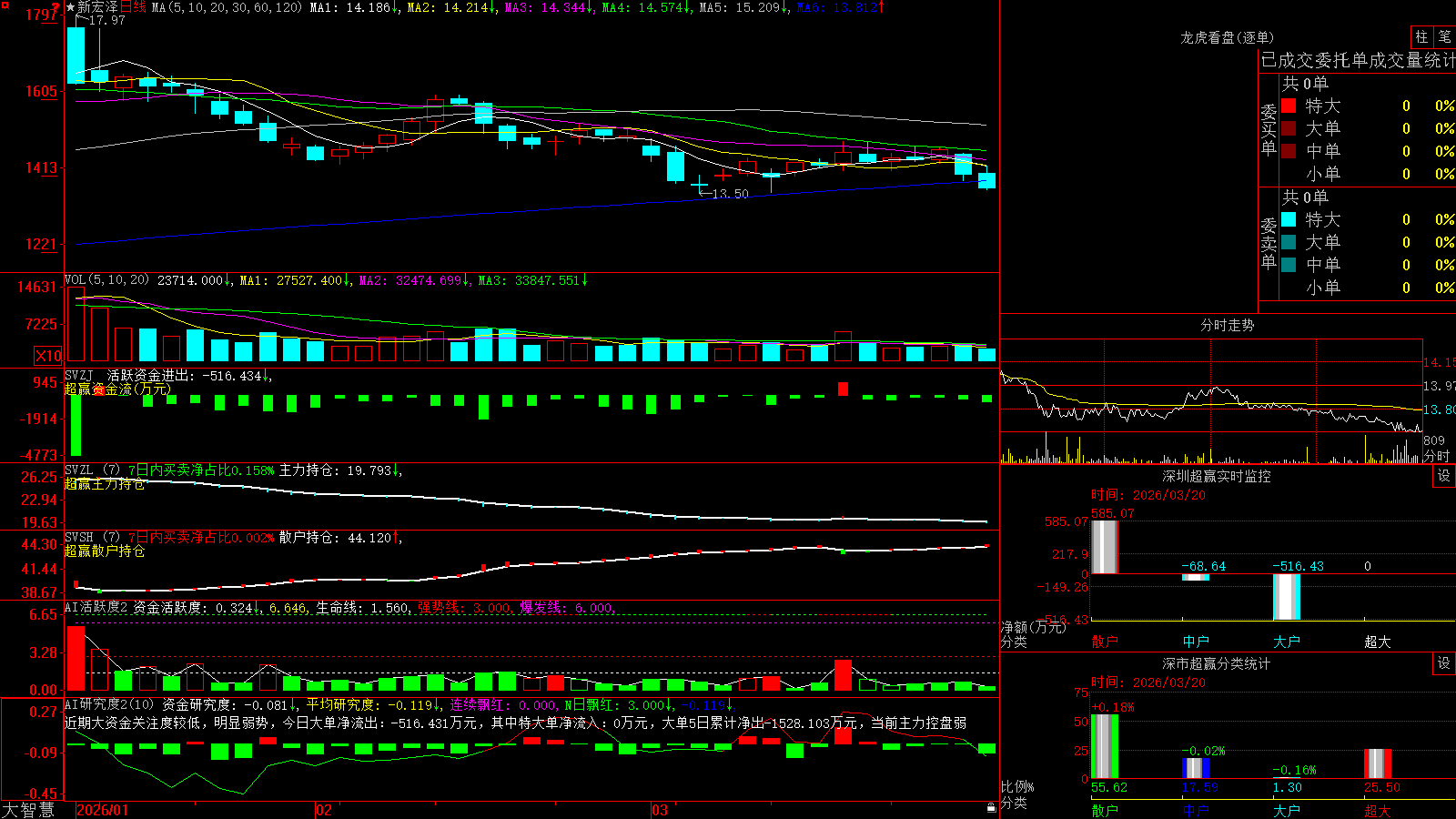Image resolution: width=1456 pixels, height=819 pixels.
Task: Click the SVZJ indicator name
Action: [78, 376]
